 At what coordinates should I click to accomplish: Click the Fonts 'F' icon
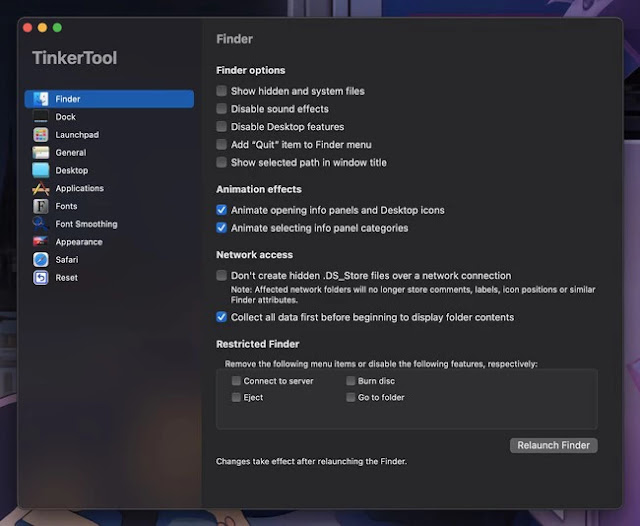(x=41, y=206)
